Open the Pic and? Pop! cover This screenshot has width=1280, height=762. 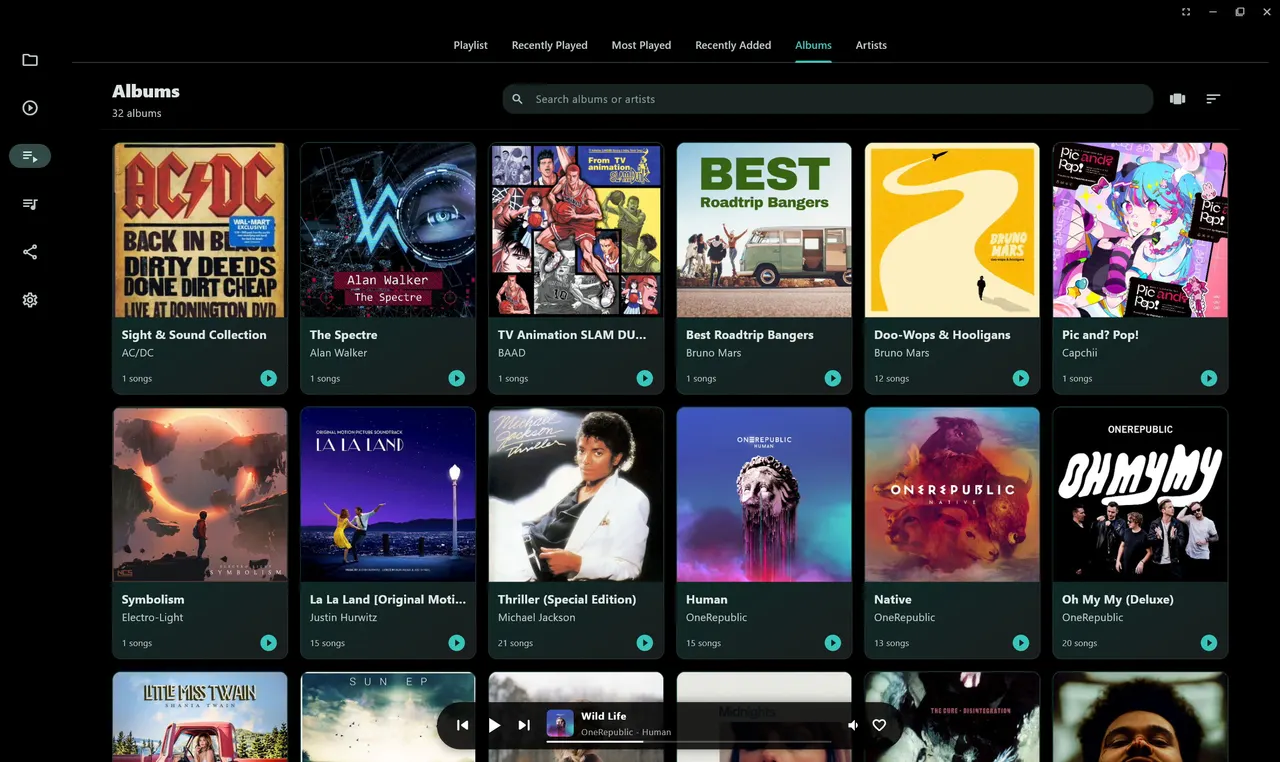(1140, 230)
